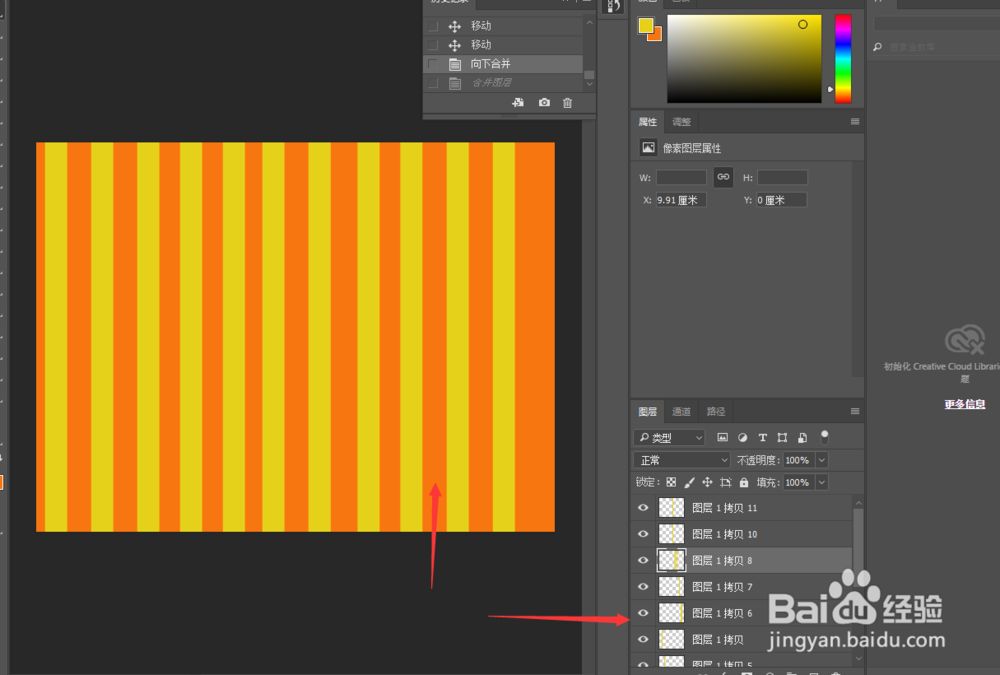Toggle link between width and height
This screenshot has width=1000, height=675.
pos(723,177)
